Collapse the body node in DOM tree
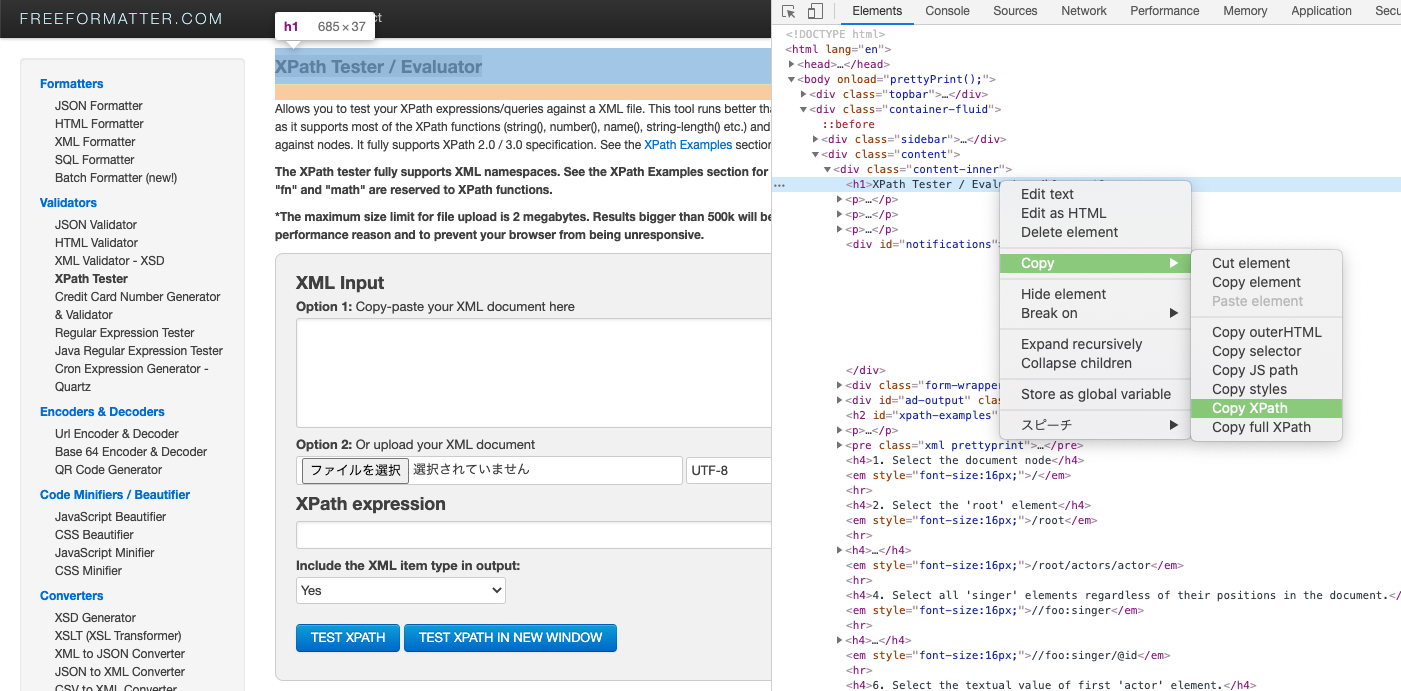The image size is (1401, 691). [792, 79]
